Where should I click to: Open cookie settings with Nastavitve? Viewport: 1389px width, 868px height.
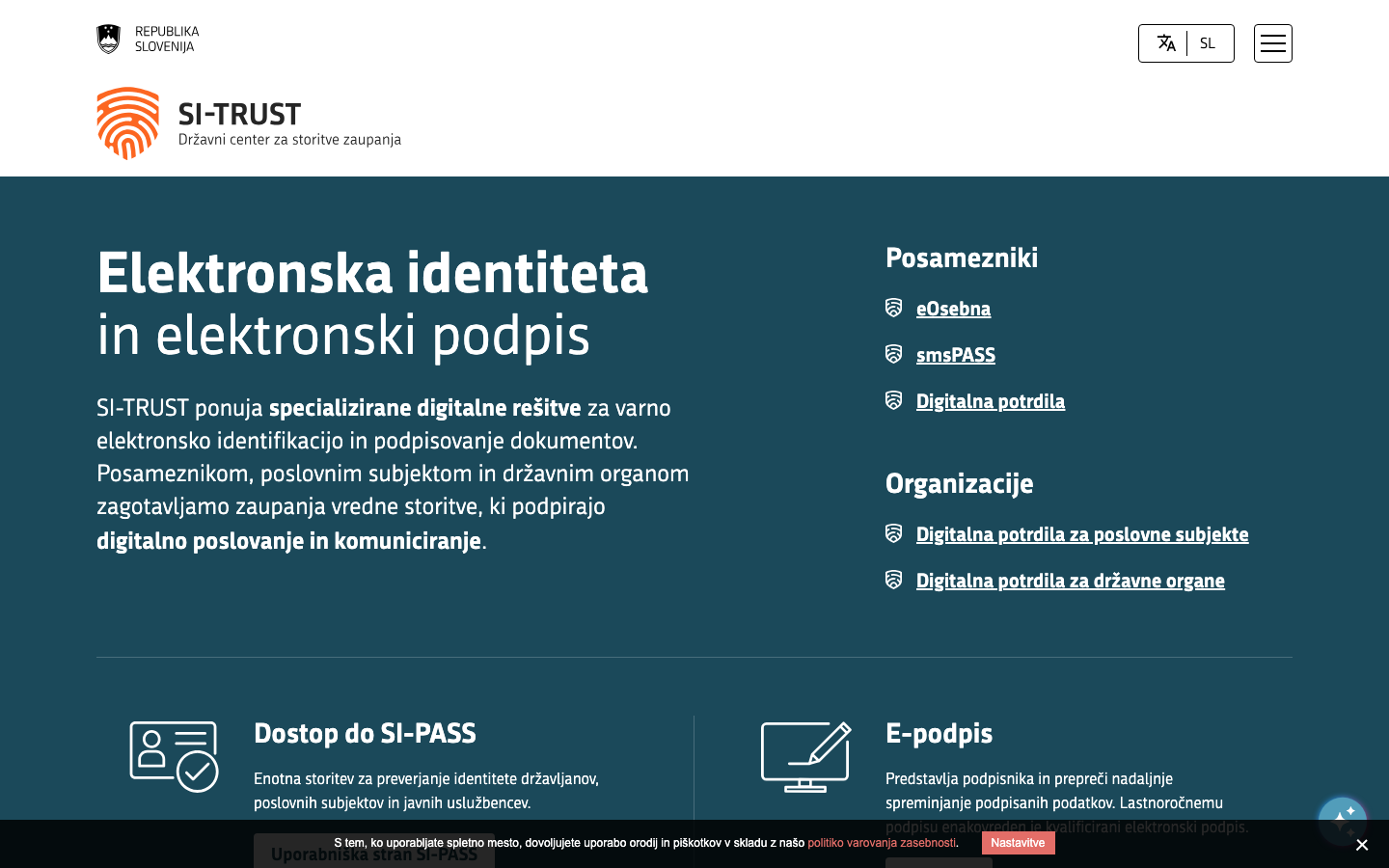[x=1018, y=843]
